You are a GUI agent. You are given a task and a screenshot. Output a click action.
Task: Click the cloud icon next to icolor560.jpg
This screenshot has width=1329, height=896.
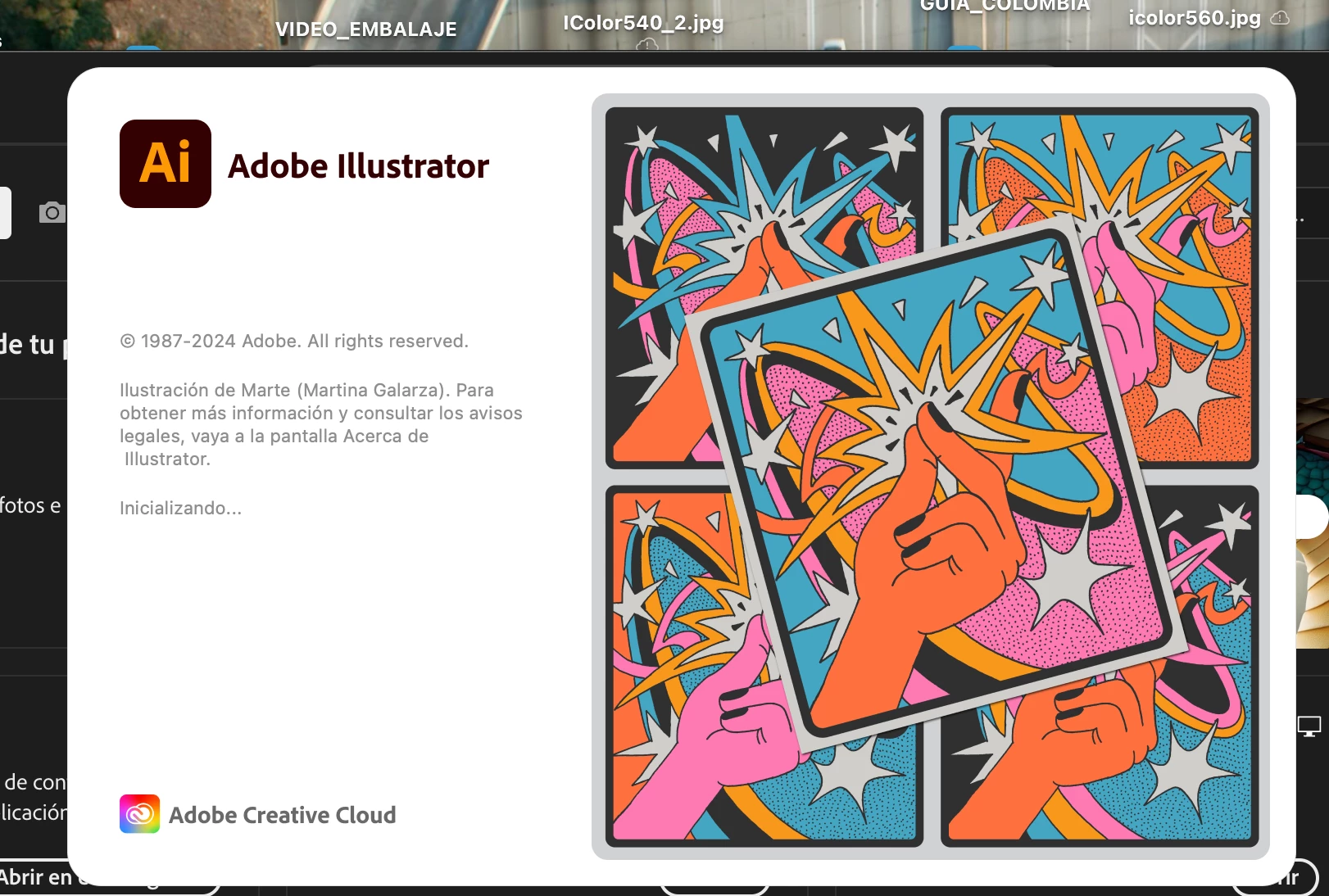[1280, 18]
